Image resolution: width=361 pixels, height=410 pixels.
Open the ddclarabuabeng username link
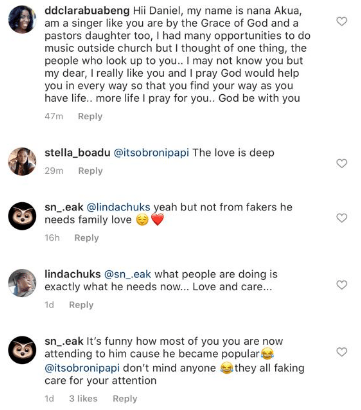(87, 11)
